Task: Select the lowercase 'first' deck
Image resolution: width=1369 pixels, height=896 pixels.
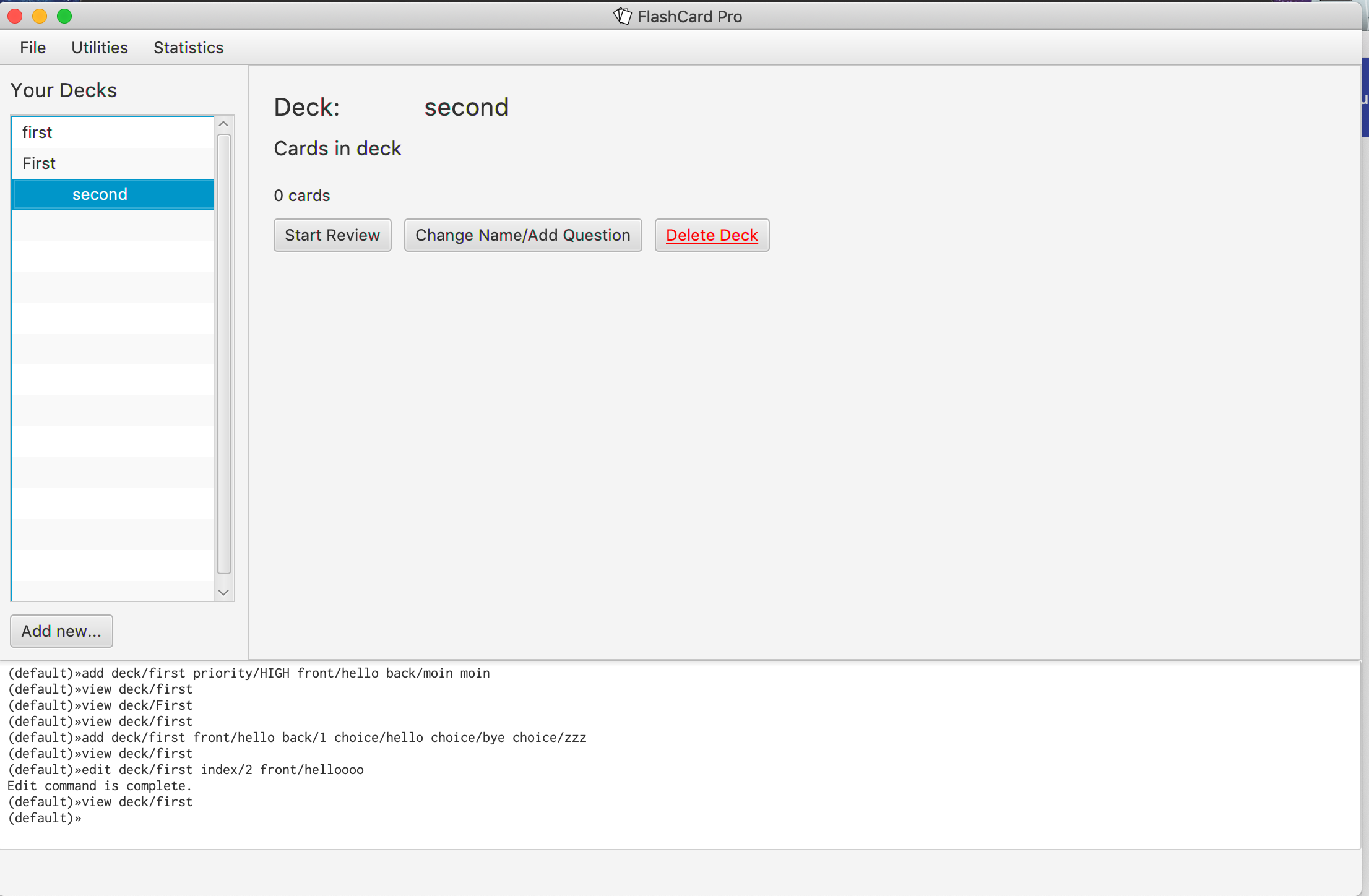Action: 37,132
